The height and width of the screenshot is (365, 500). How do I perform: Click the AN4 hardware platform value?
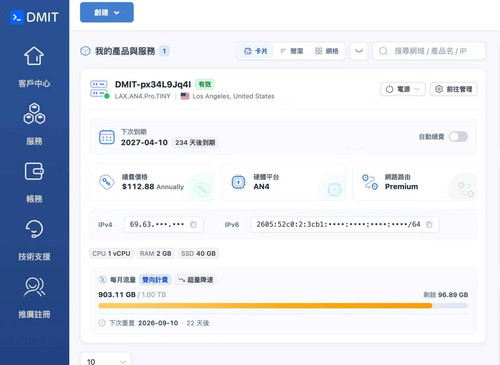click(x=261, y=187)
